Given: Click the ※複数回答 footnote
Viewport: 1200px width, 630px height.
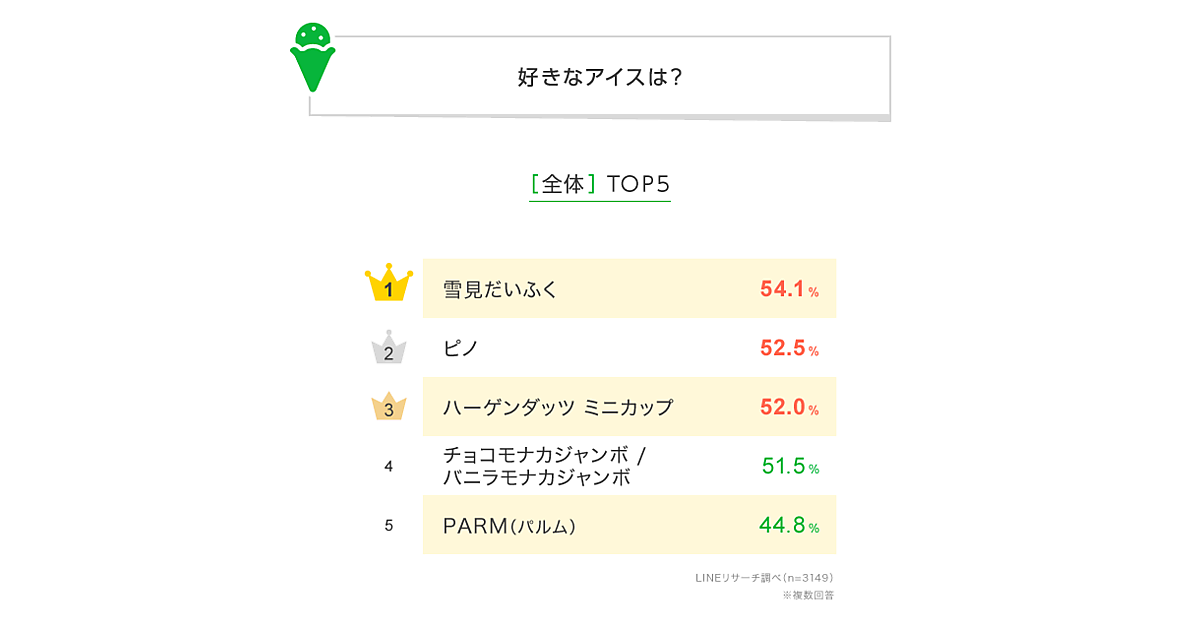Looking at the screenshot, I should (808, 595).
